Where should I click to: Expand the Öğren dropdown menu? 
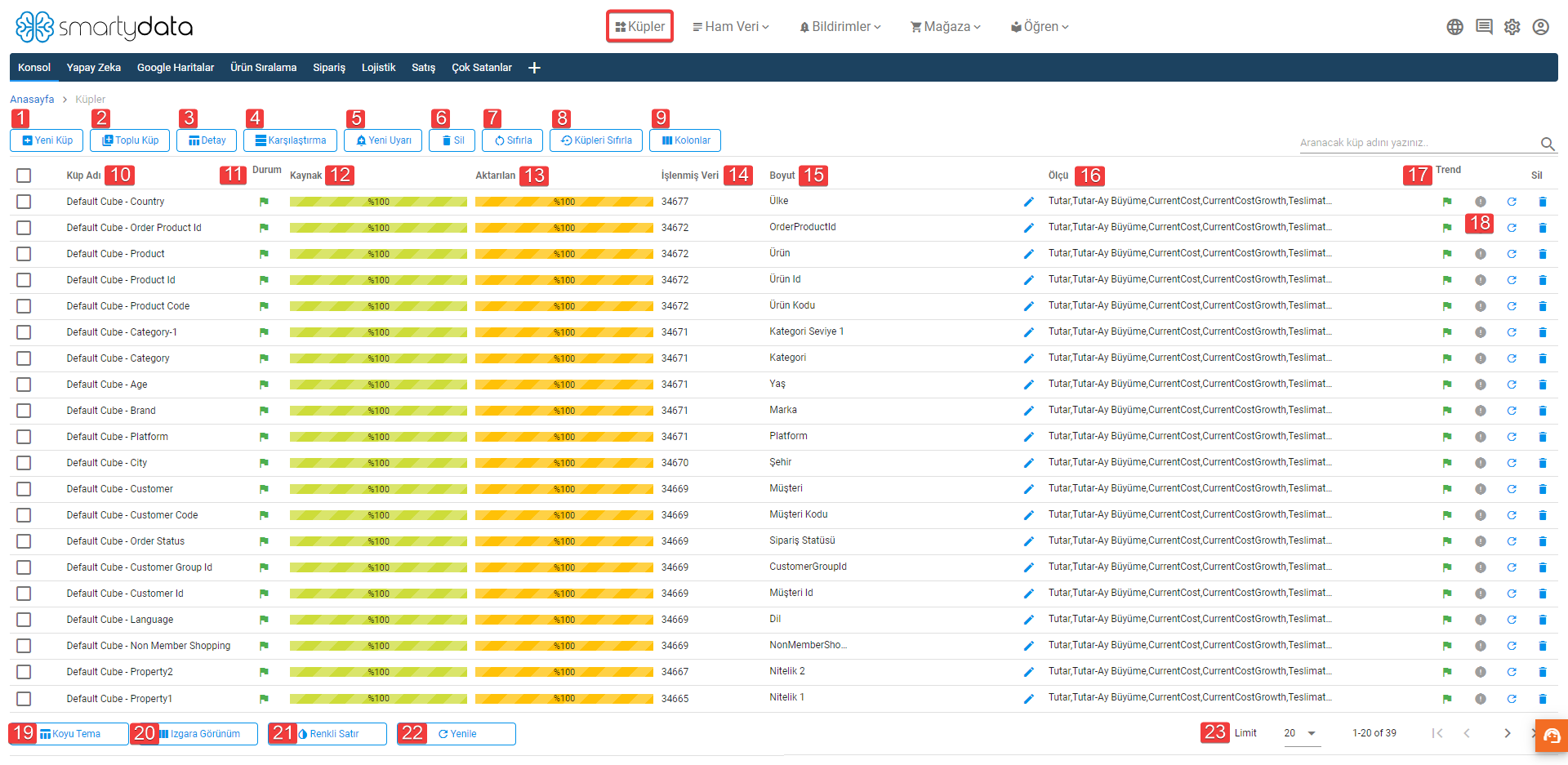coord(1040,27)
